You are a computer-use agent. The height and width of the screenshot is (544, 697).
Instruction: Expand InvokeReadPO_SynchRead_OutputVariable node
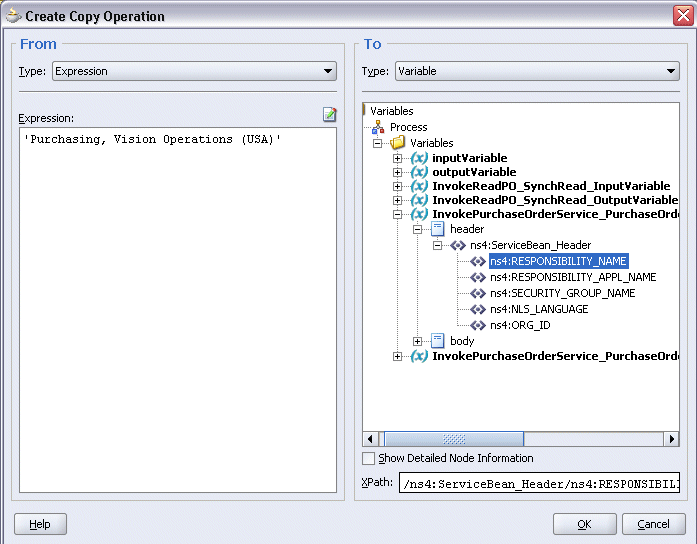[x=397, y=200]
